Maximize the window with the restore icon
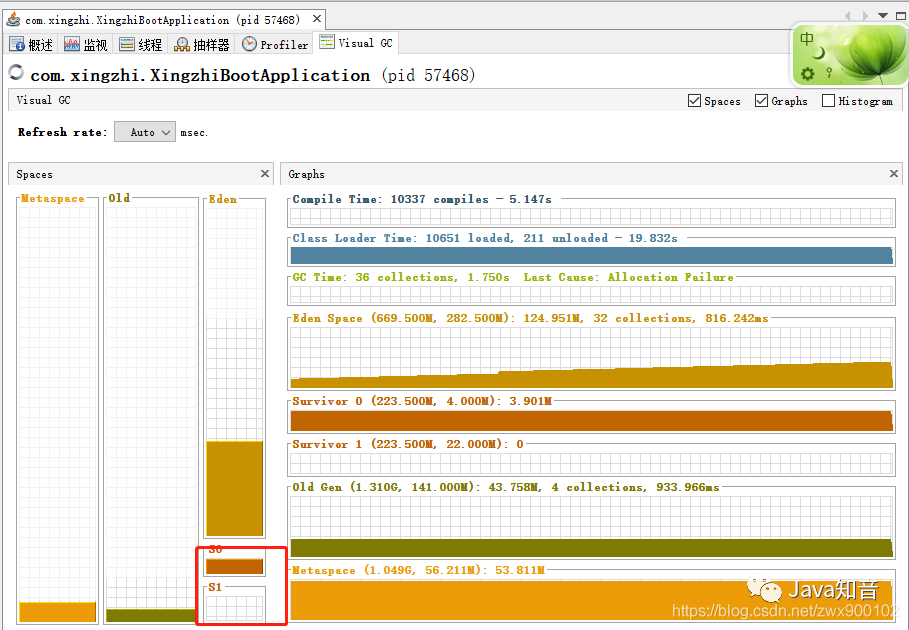This screenshot has width=909, height=630. point(901,16)
